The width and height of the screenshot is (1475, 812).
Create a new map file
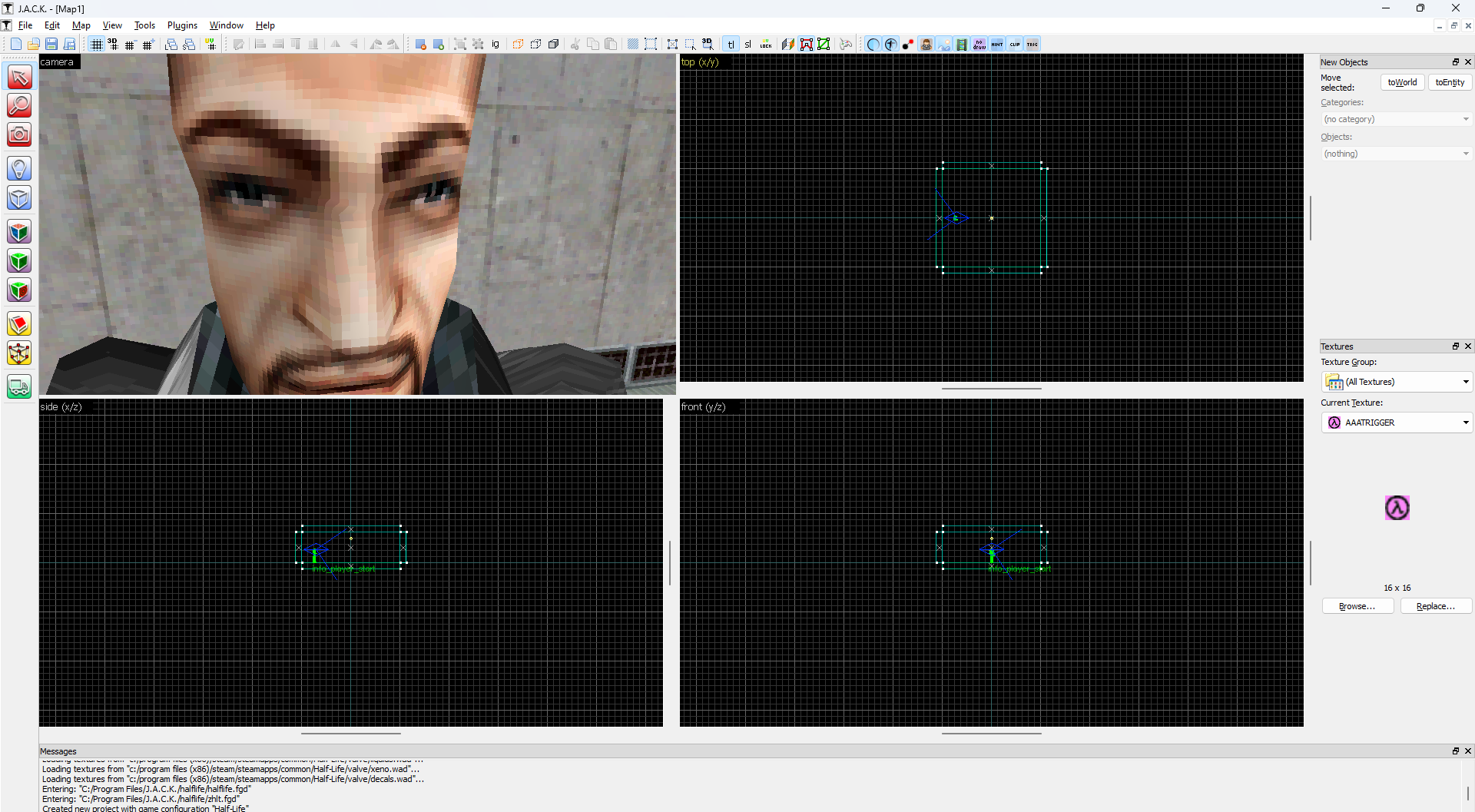[x=15, y=45]
